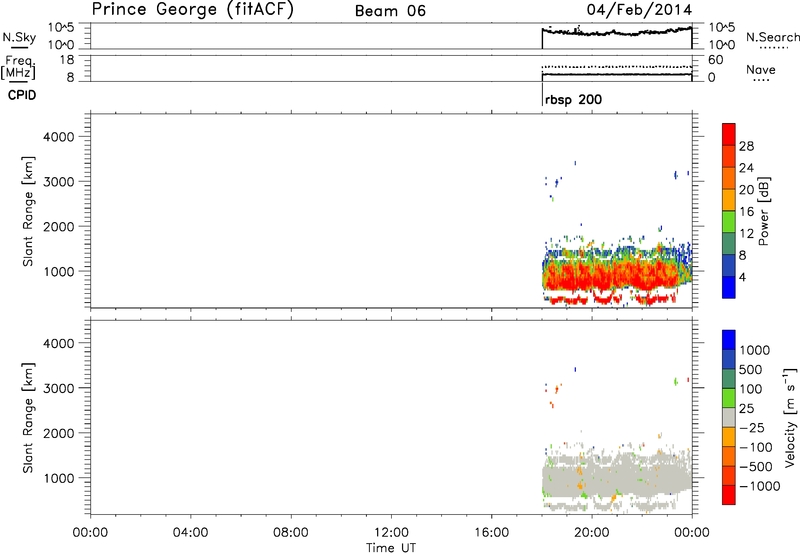Click the 'Slant Range [km]' label of velocity panel
This screenshot has width=800, height=554.
click(28, 417)
